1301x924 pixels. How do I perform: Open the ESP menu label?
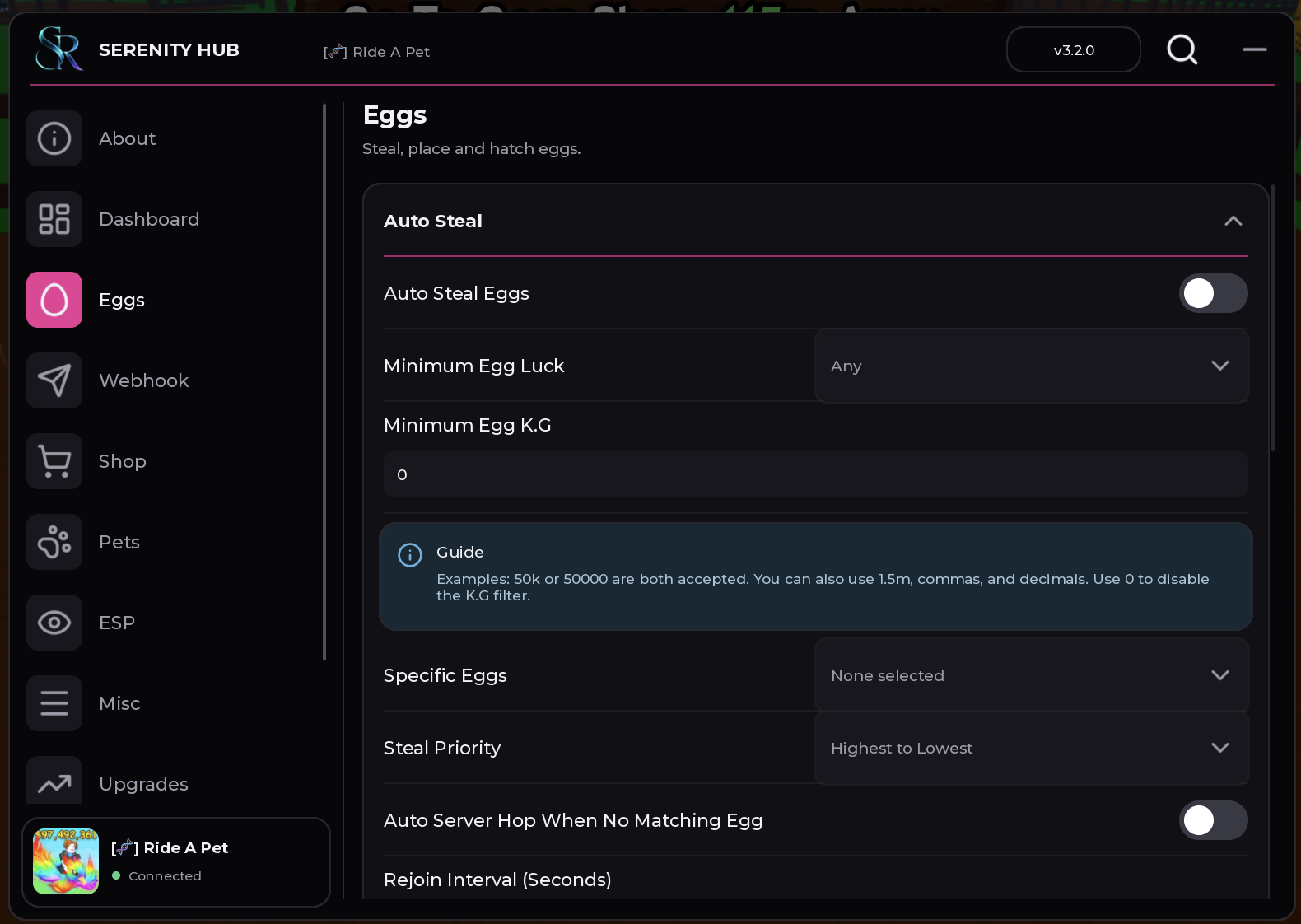(117, 623)
